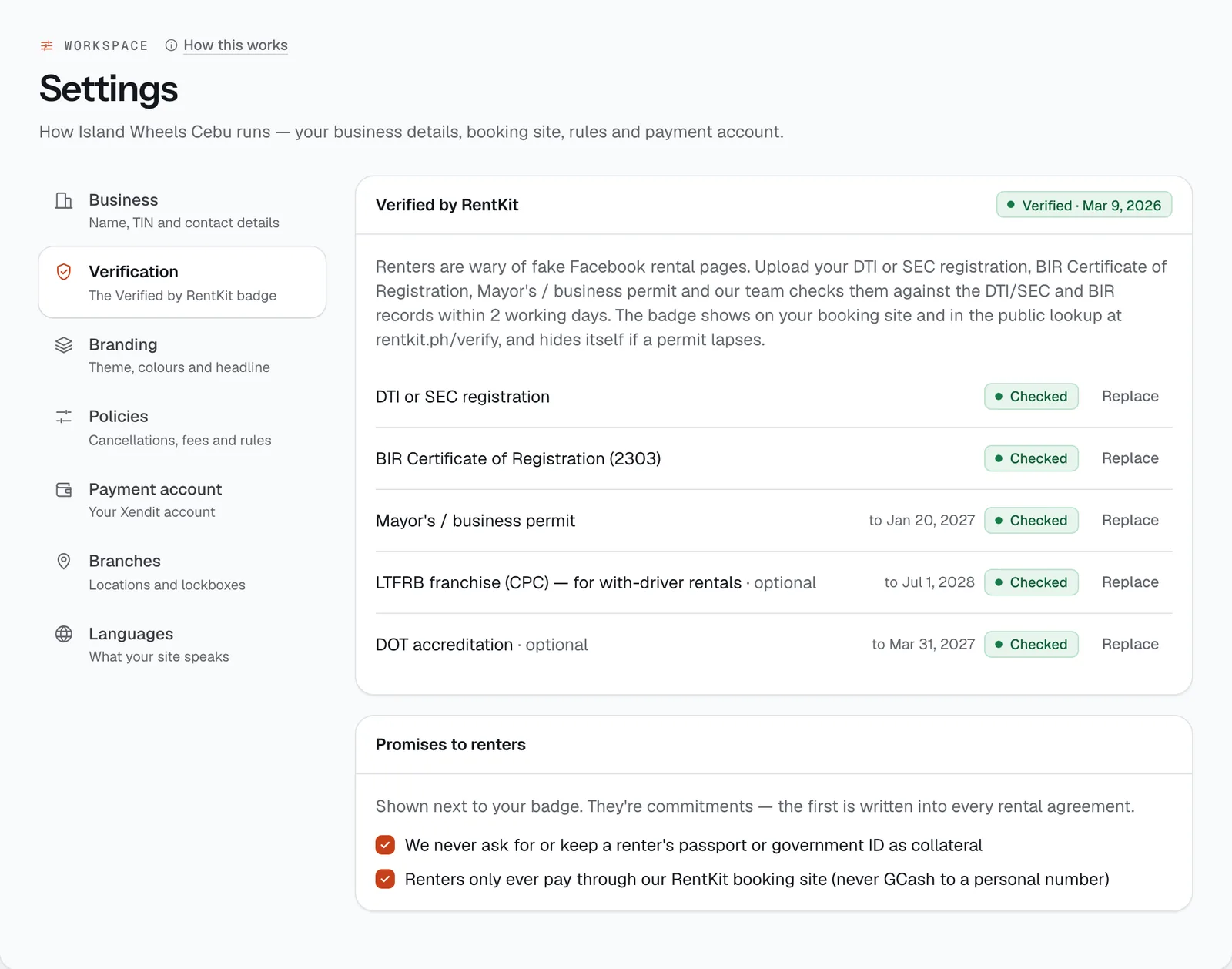Click the Checked status for DTI or SEC registration
The height and width of the screenshot is (969, 1232).
(x=1031, y=396)
